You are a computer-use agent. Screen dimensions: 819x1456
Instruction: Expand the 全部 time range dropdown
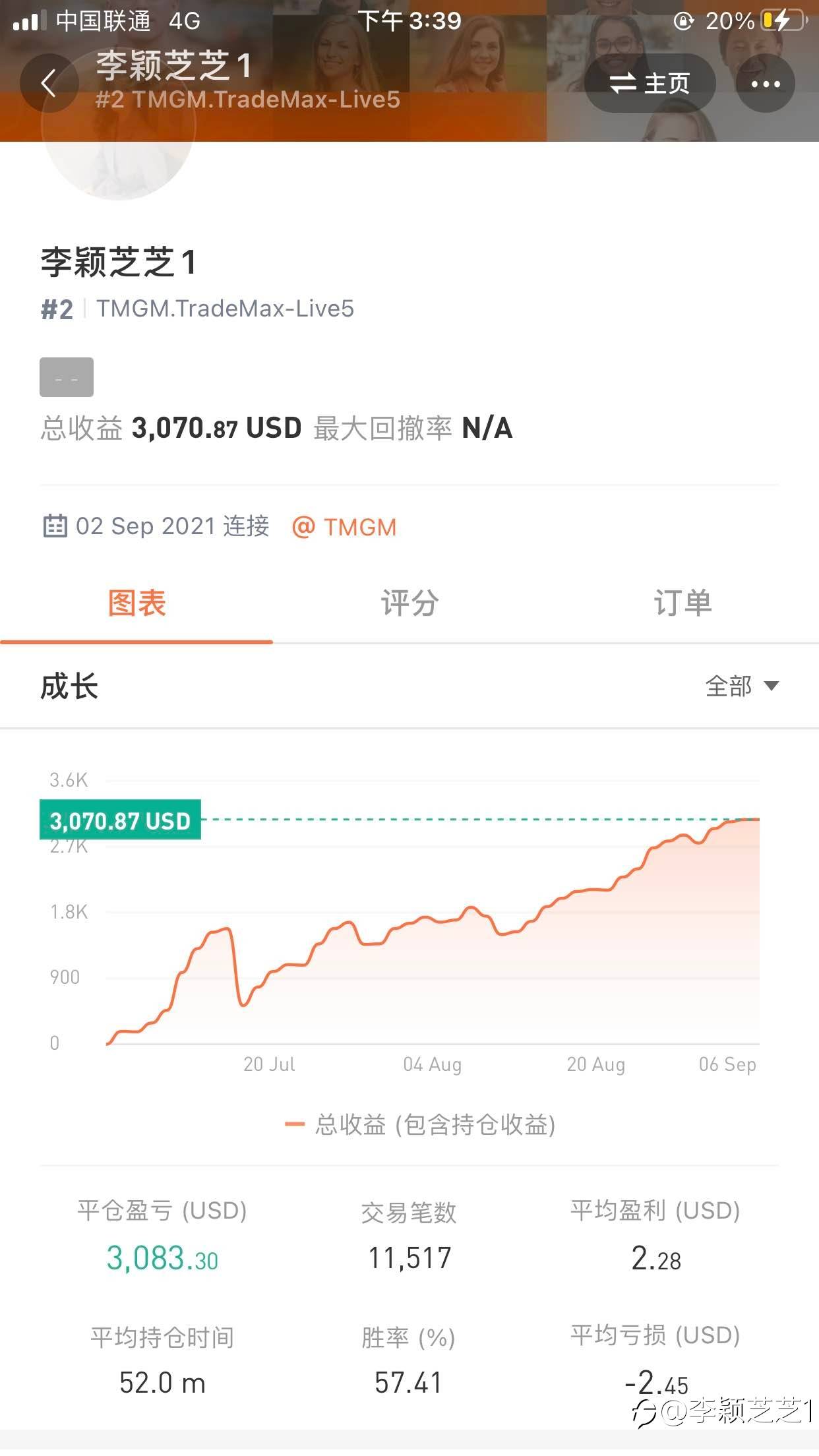(x=742, y=686)
